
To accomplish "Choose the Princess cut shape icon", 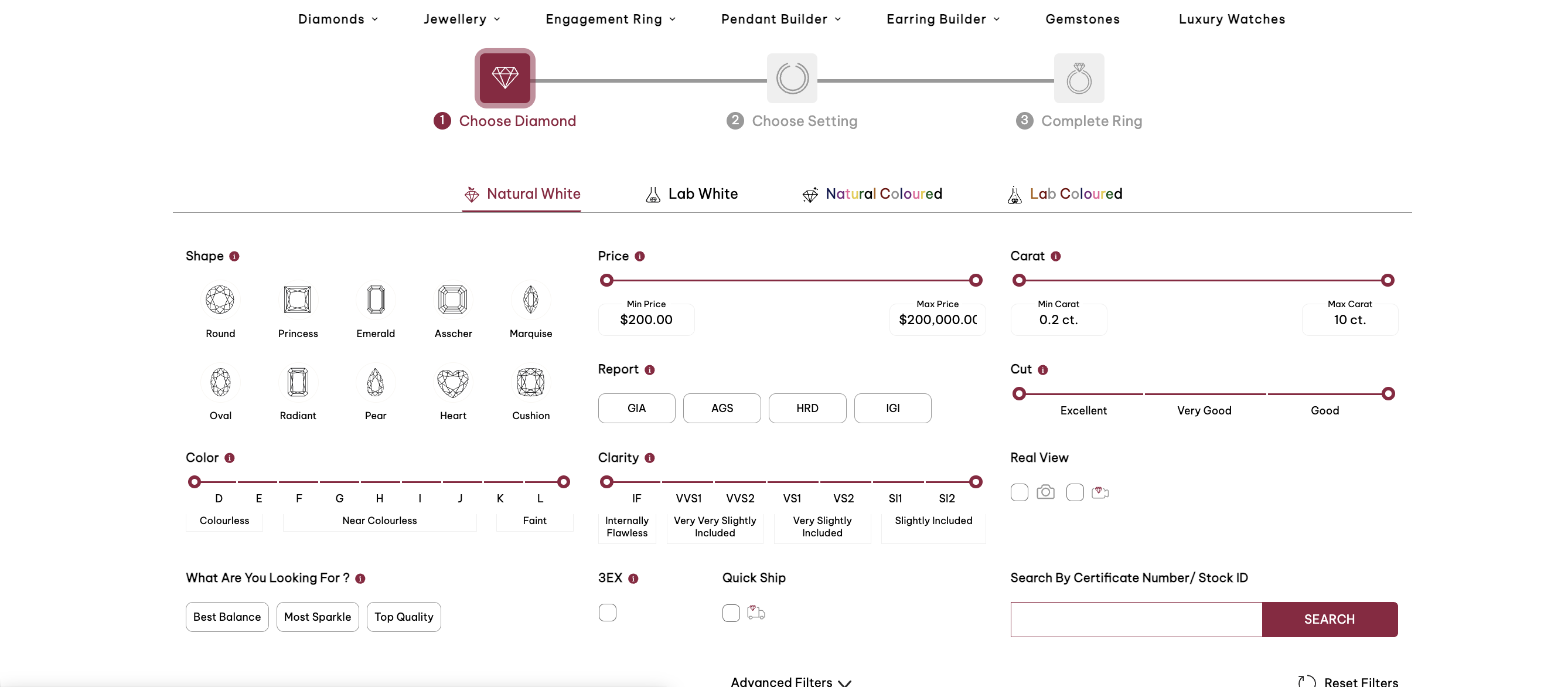I will pos(298,300).
